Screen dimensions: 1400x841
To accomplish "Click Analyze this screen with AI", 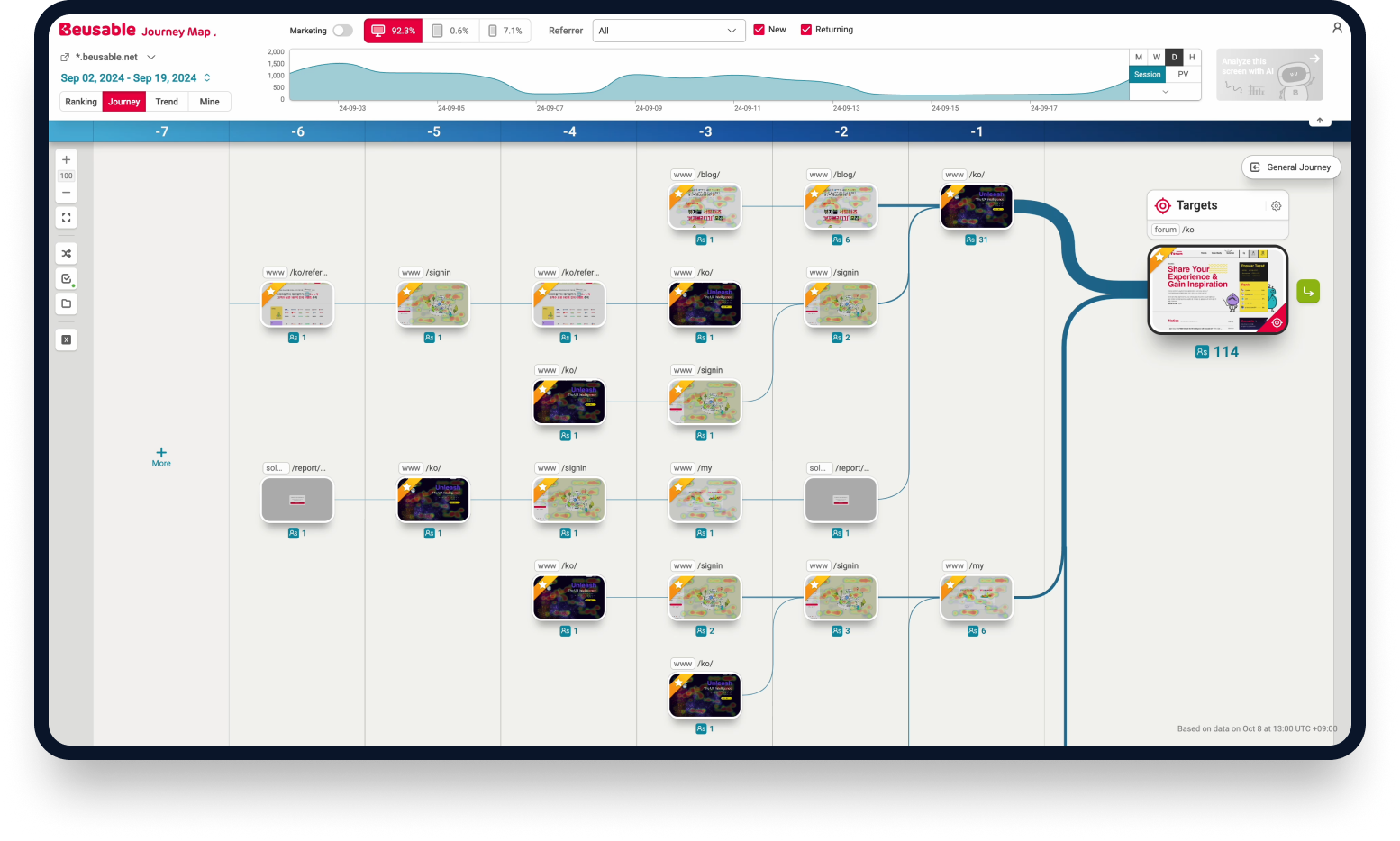I will (x=1268, y=75).
